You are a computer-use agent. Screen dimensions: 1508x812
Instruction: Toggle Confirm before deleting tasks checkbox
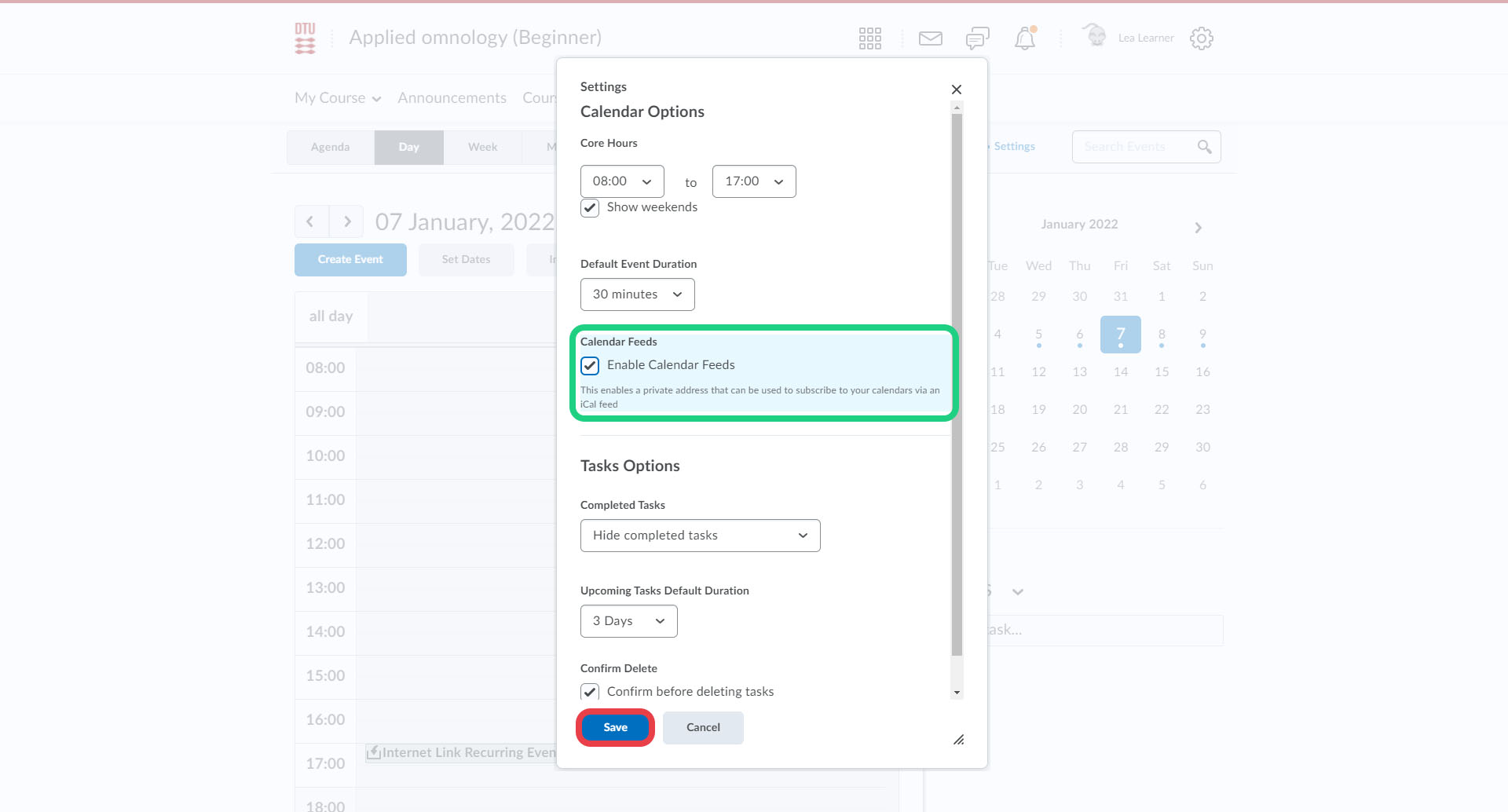point(590,692)
